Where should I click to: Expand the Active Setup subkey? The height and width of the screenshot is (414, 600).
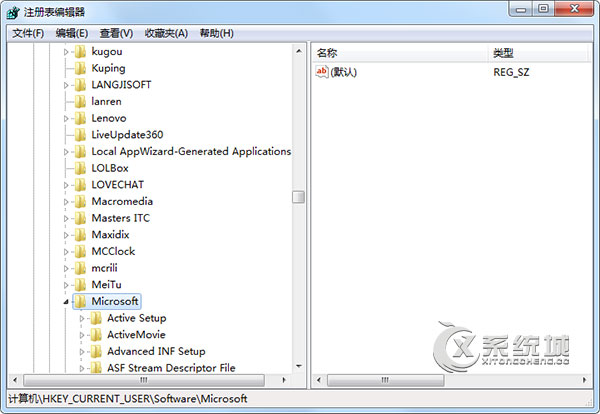pos(82,318)
